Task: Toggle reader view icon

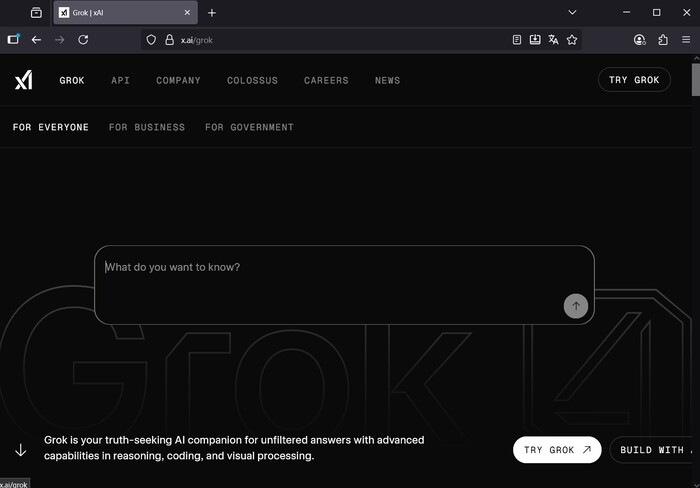Action: (x=517, y=40)
